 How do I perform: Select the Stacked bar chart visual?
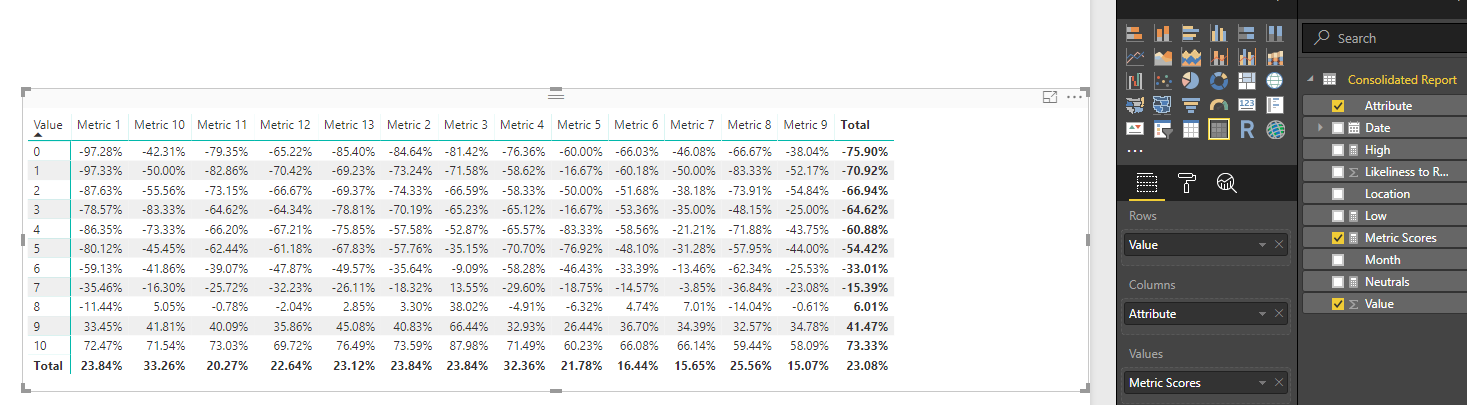(1135, 34)
